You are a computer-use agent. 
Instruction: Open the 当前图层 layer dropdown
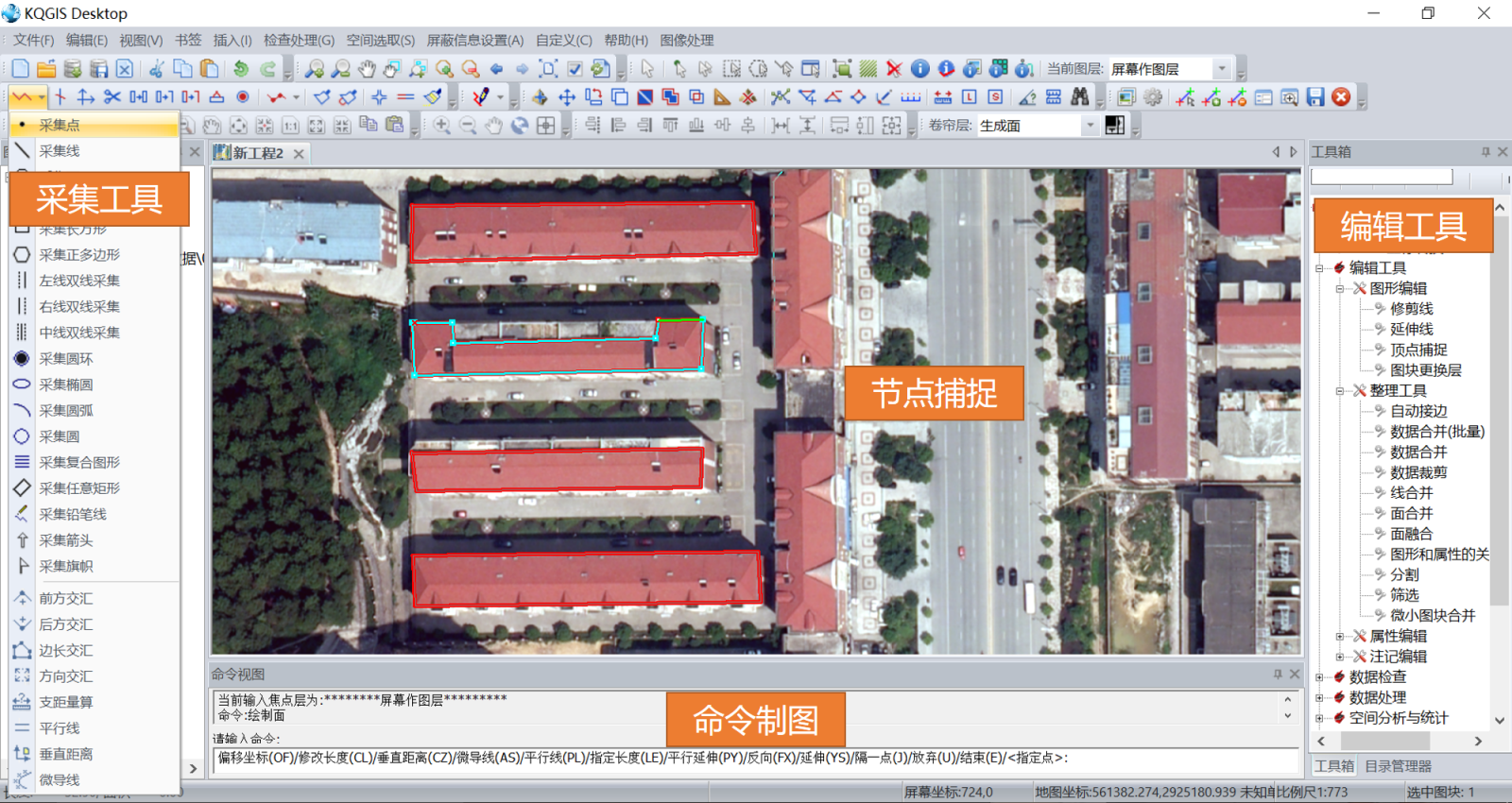click(x=1221, y=69)
